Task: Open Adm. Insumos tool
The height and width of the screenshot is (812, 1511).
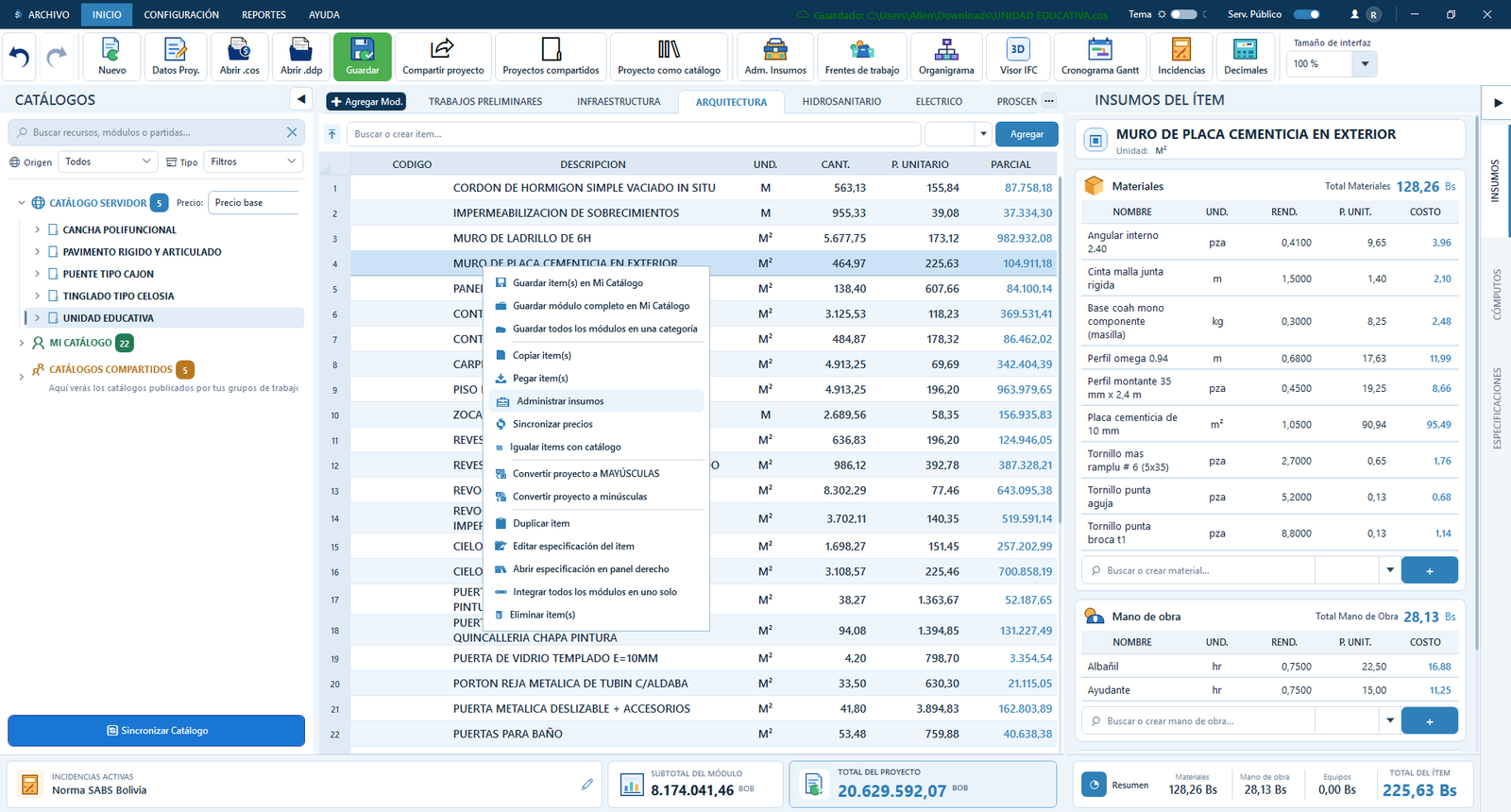Action: tap(775, 57)
